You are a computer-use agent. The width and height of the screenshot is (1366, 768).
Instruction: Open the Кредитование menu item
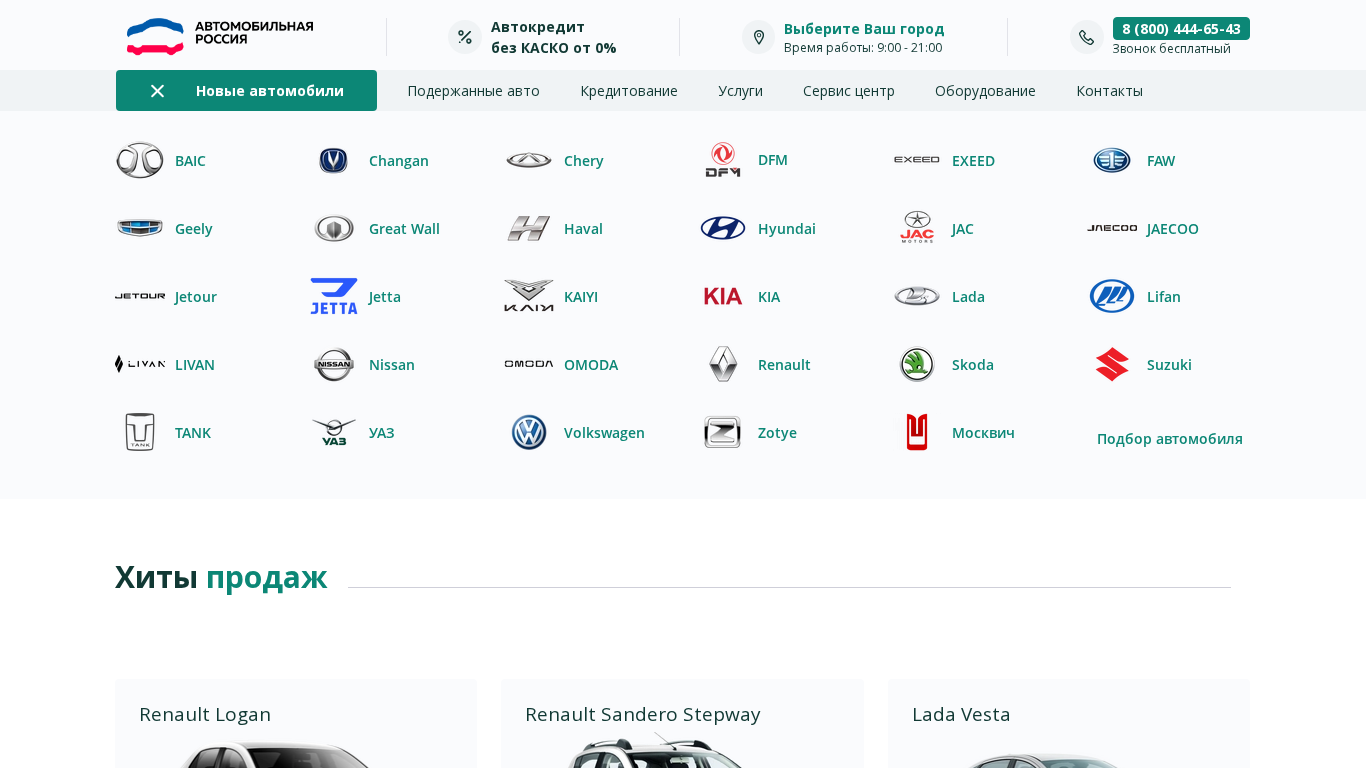(x=629, y=91)
